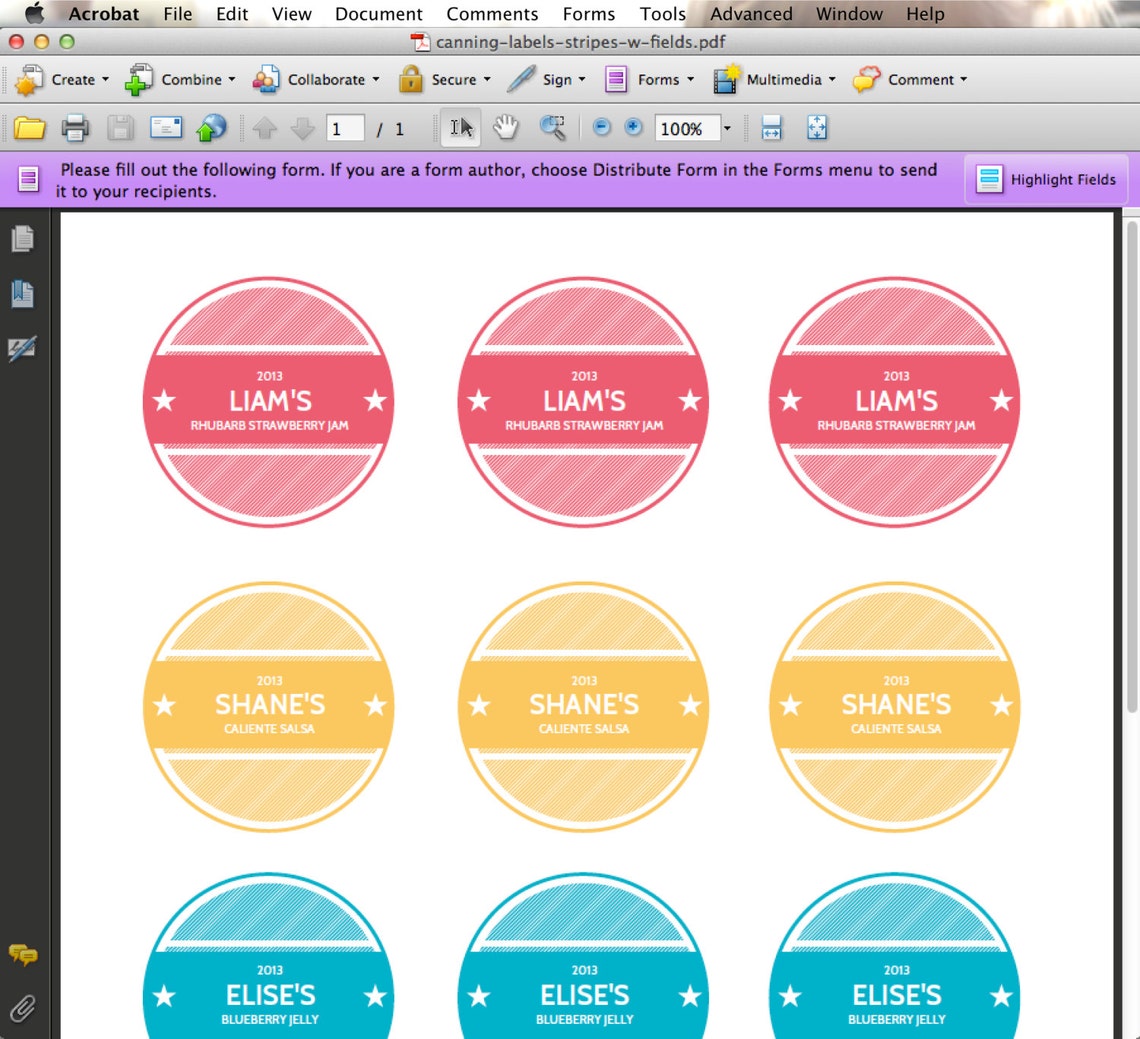Click the page number input field
This screenshot has height=1039, width=1140.
[345, 128]
